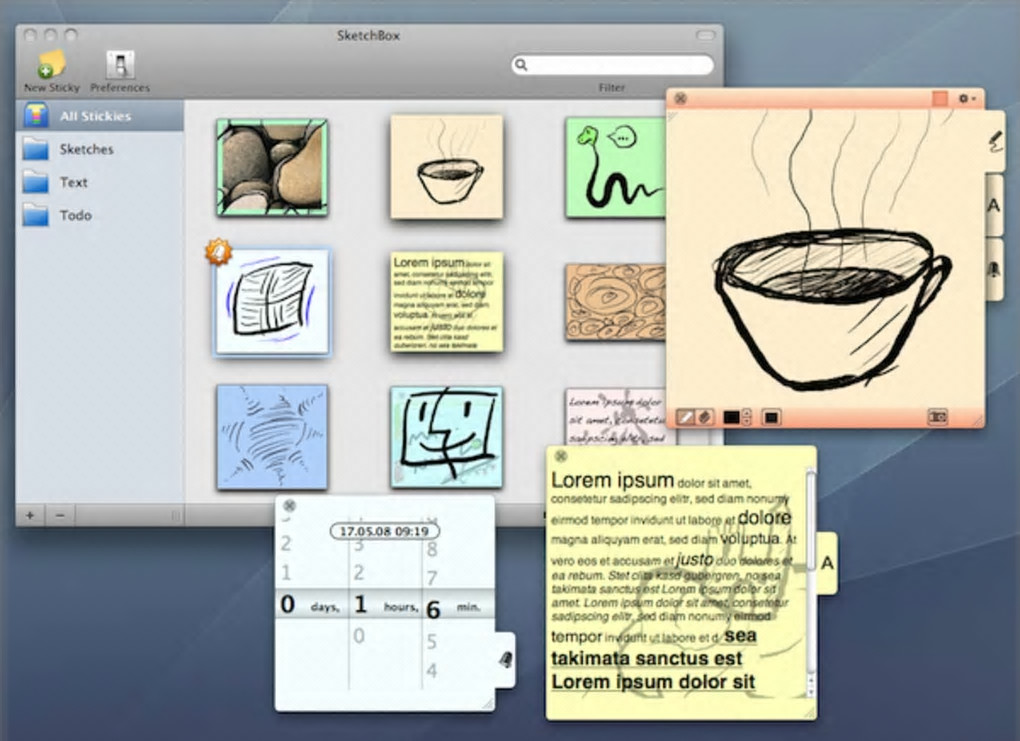Open the gear dropdown on coffee sticky
The width and height of the screenshot is (1020, 741).
pos(967,98)
